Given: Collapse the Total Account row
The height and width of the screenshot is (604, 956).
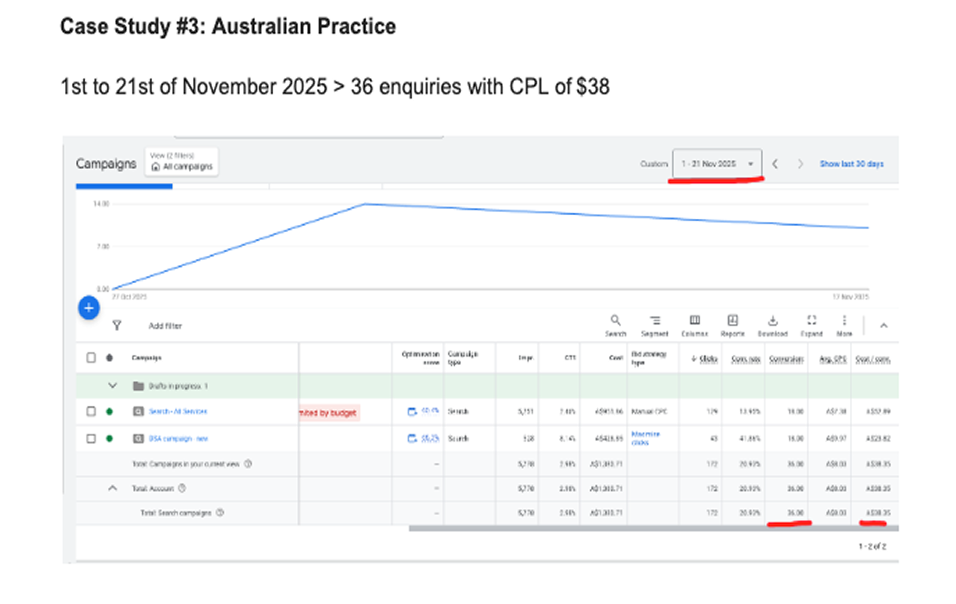Looking at the screenshot, I should (112, 488).
